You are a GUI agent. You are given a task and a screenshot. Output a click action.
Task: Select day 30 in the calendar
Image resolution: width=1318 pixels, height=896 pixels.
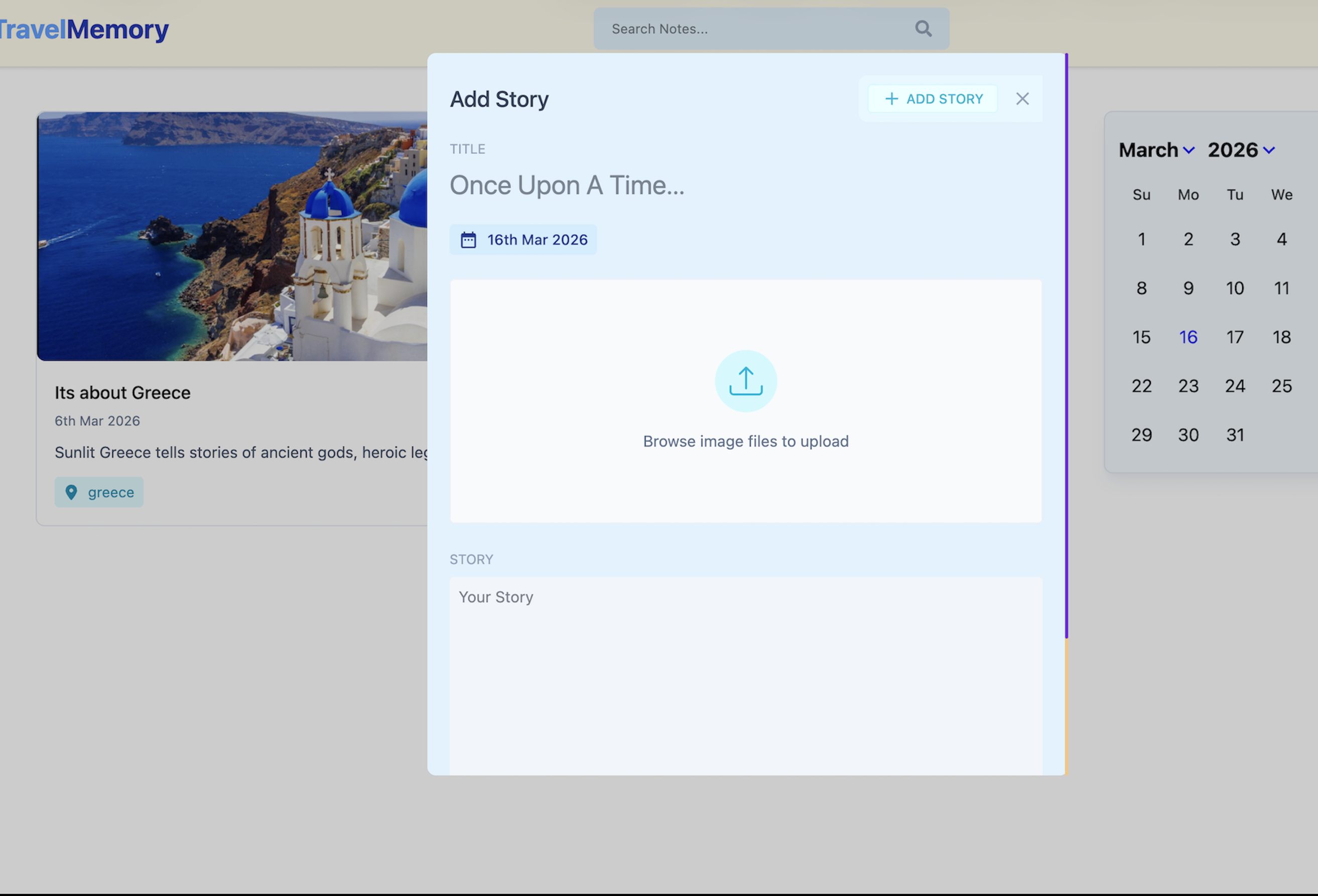click(x=1188, y=435)
